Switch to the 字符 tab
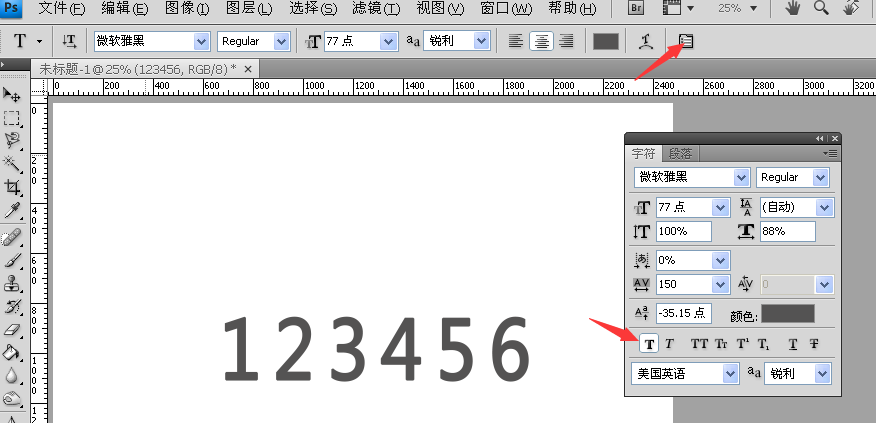This screenshot has height=423, width=876. point(643,154)
